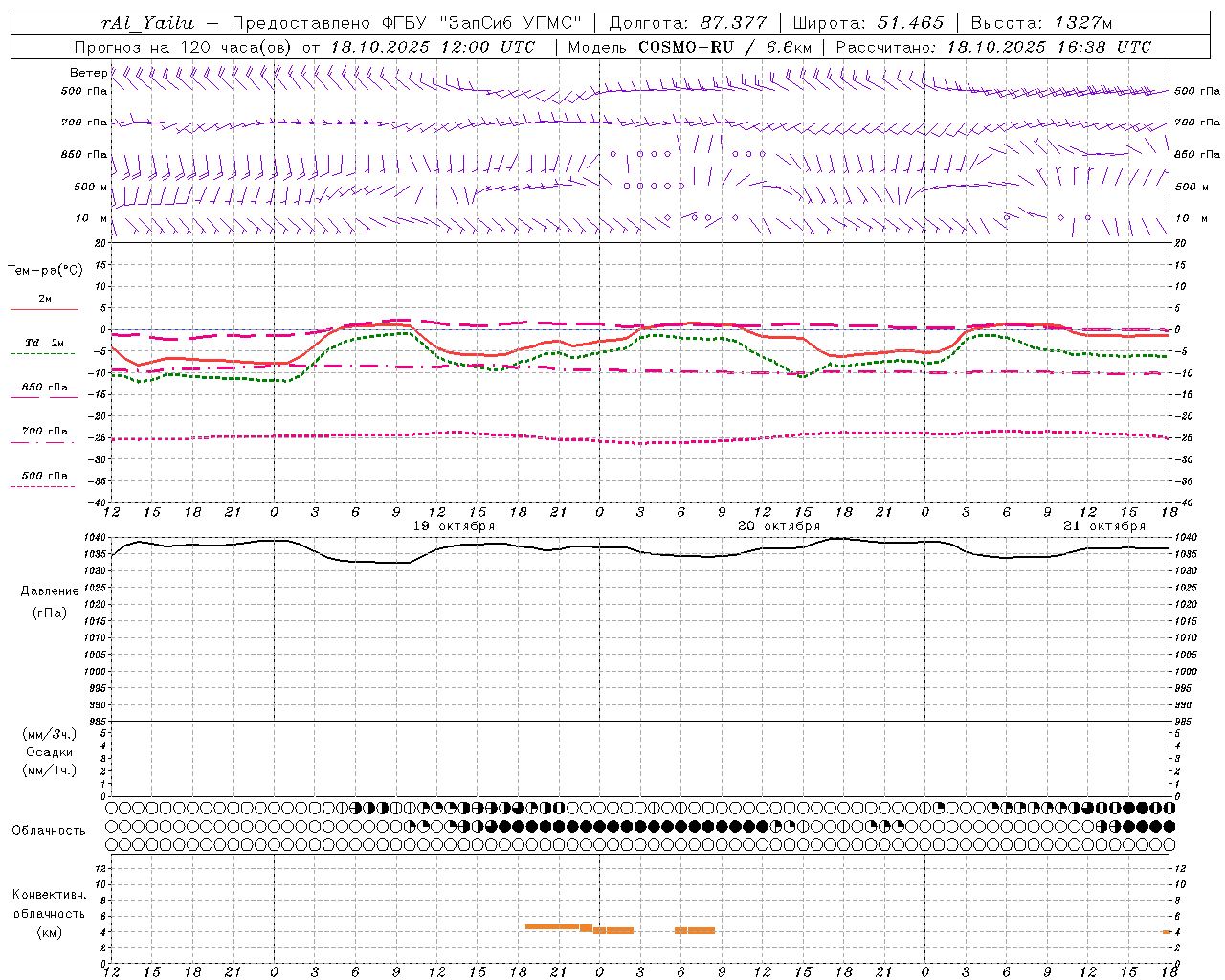Click the (гПа) pressure unit label
The height and width of the screenshot is (980, 1225).
click(x=50, y=612)
